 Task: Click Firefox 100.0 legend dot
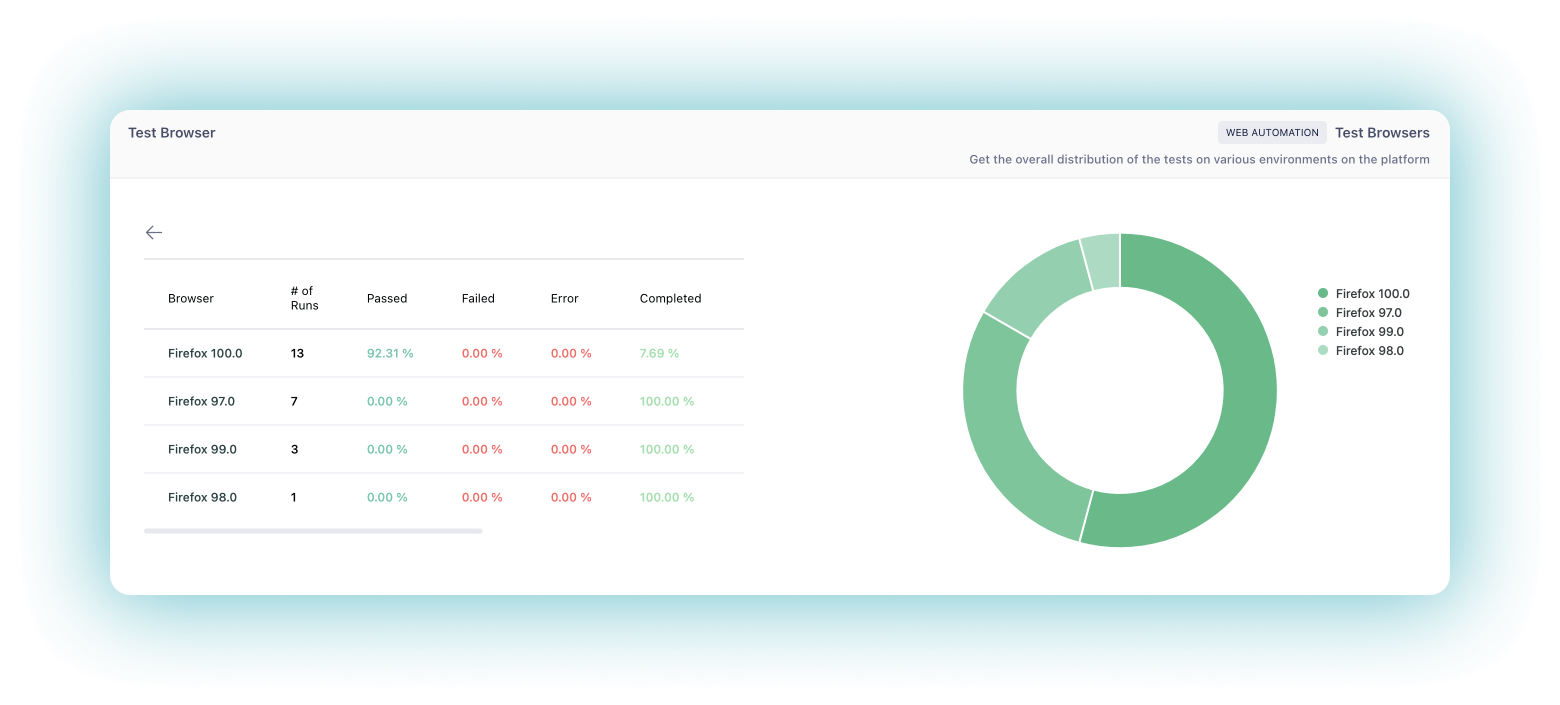click(x=1323, y=294)
